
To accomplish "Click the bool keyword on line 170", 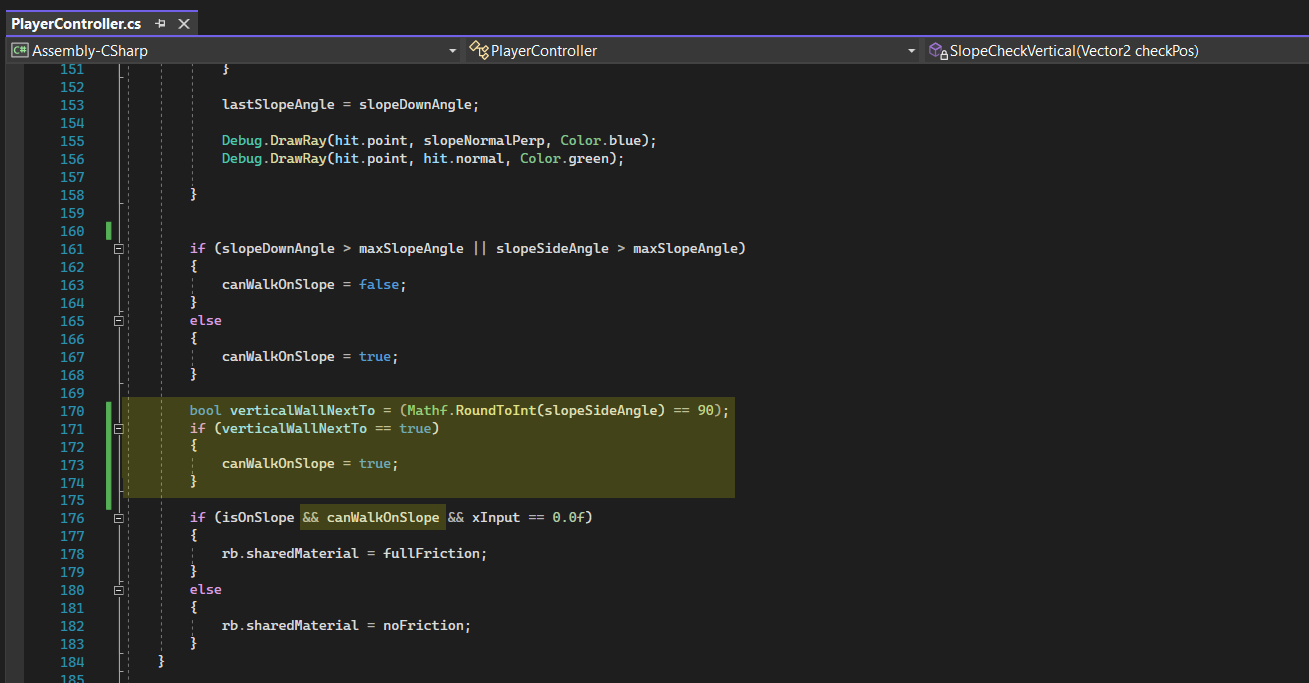I will point(206,410).
